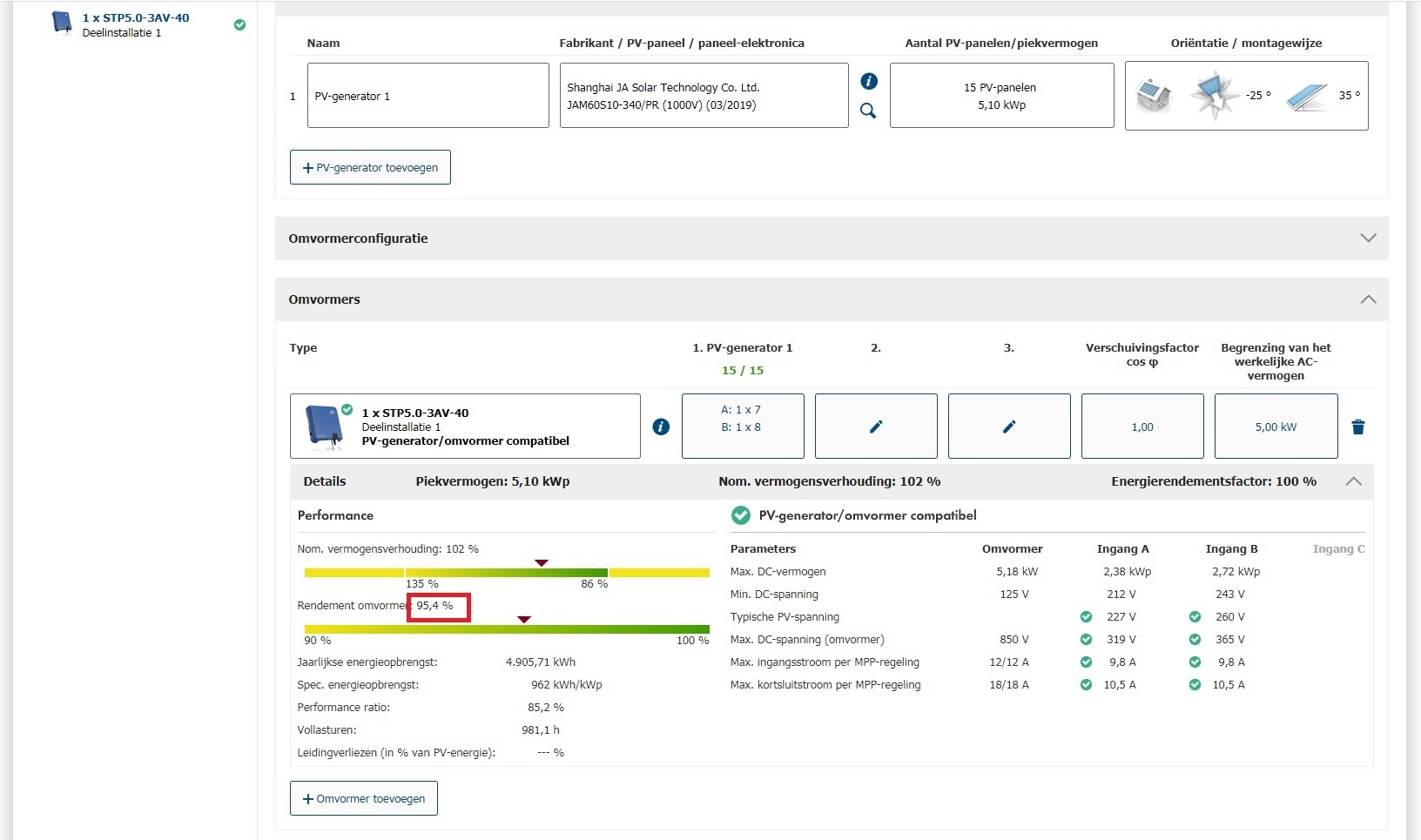The width and height of the screenshot is (1421, 840).
Task: Click the inverter efficiency bar marker
Action: [523, 620]
